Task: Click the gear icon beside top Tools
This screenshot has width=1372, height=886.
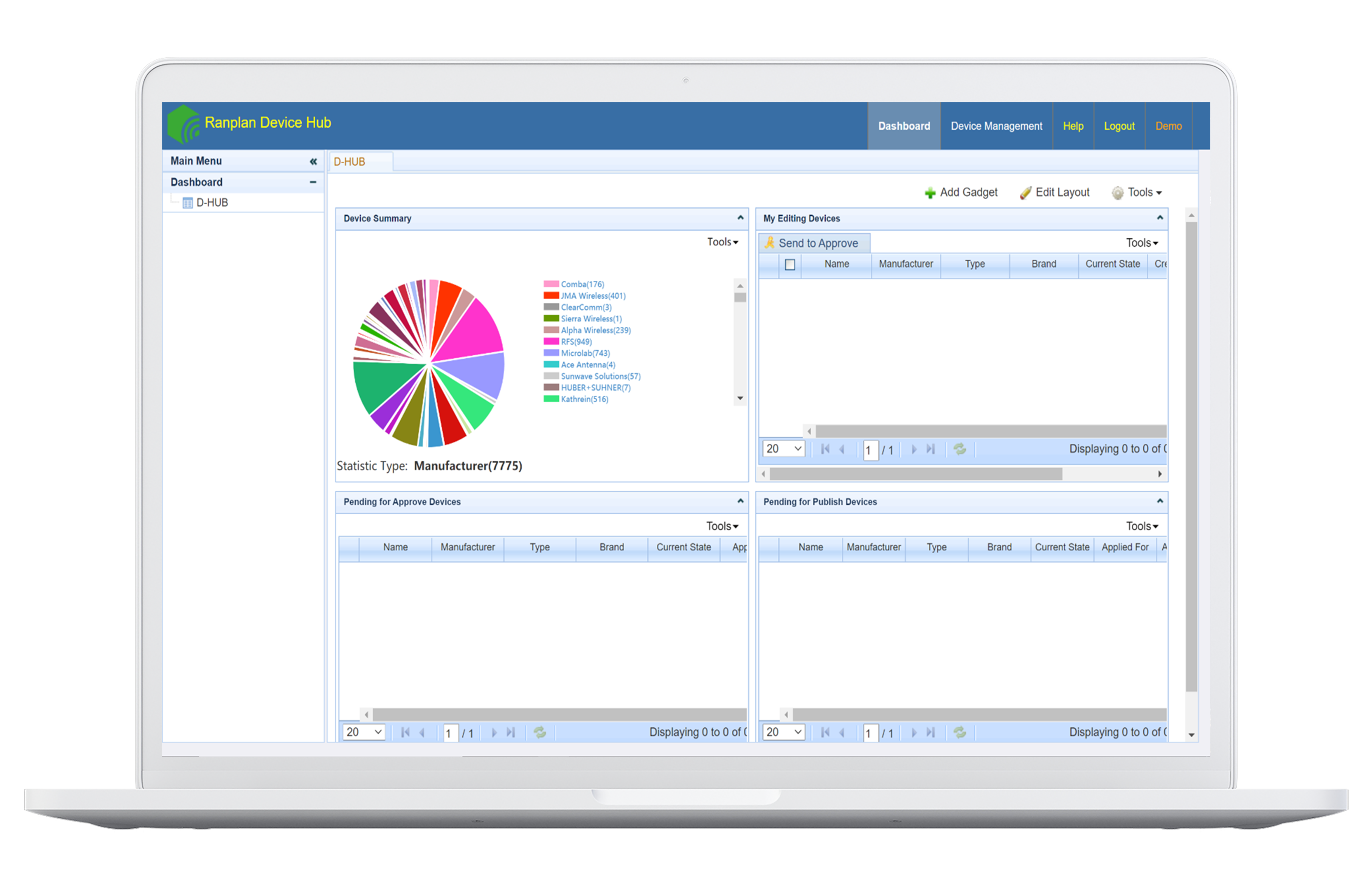Action: [x=1117, y=193]
